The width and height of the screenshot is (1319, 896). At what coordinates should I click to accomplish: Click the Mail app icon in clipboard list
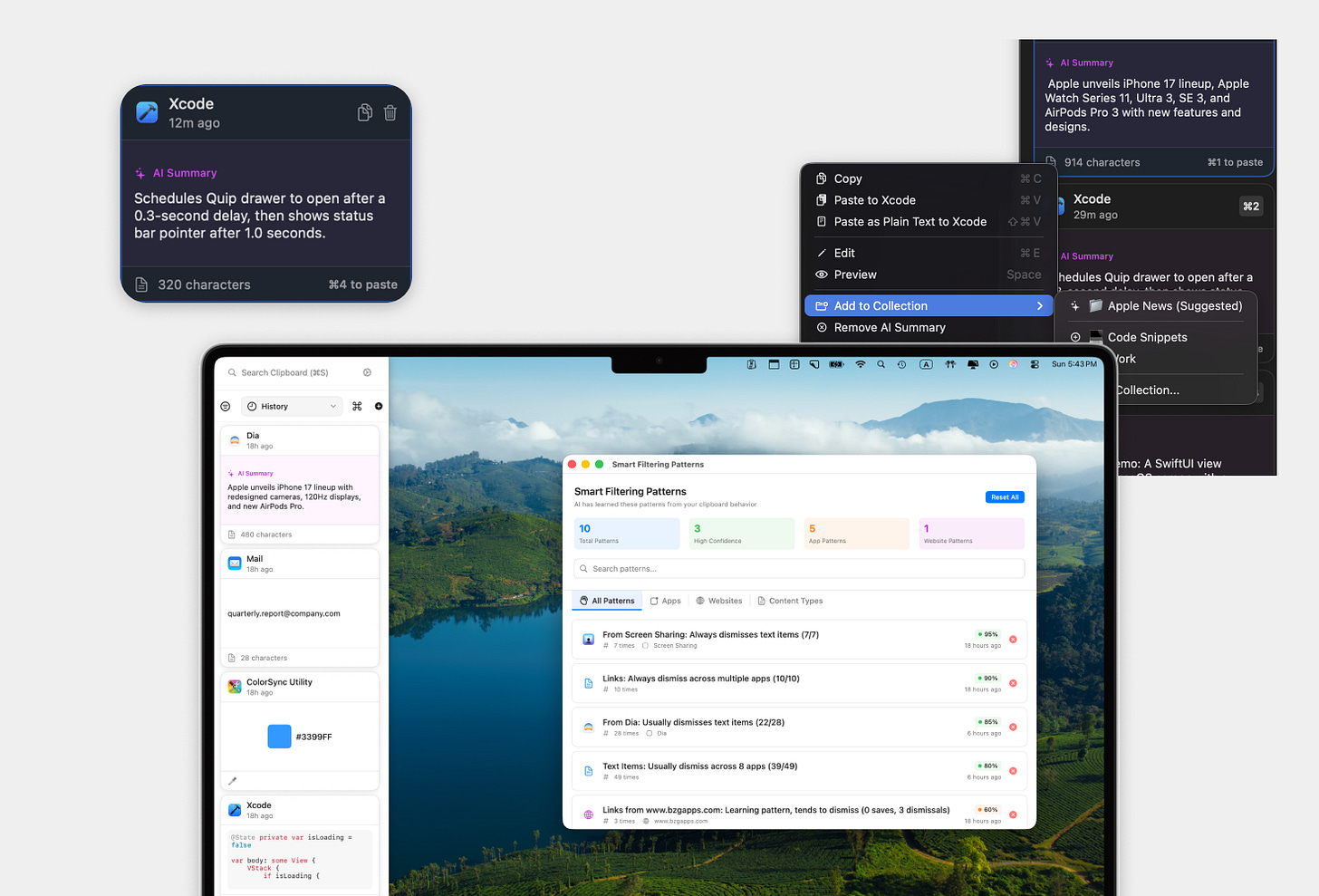(x=235, y=564)
